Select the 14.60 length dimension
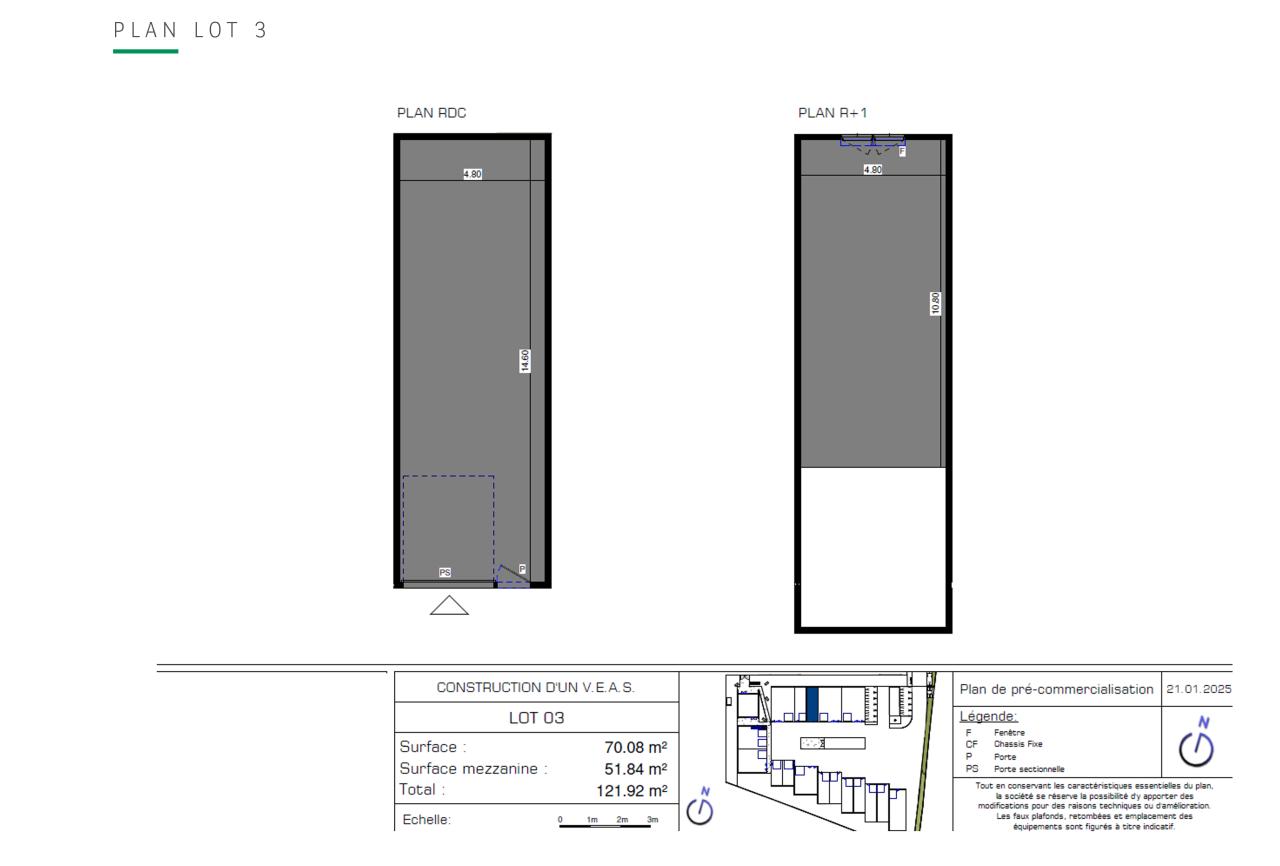 pos(525,361)
